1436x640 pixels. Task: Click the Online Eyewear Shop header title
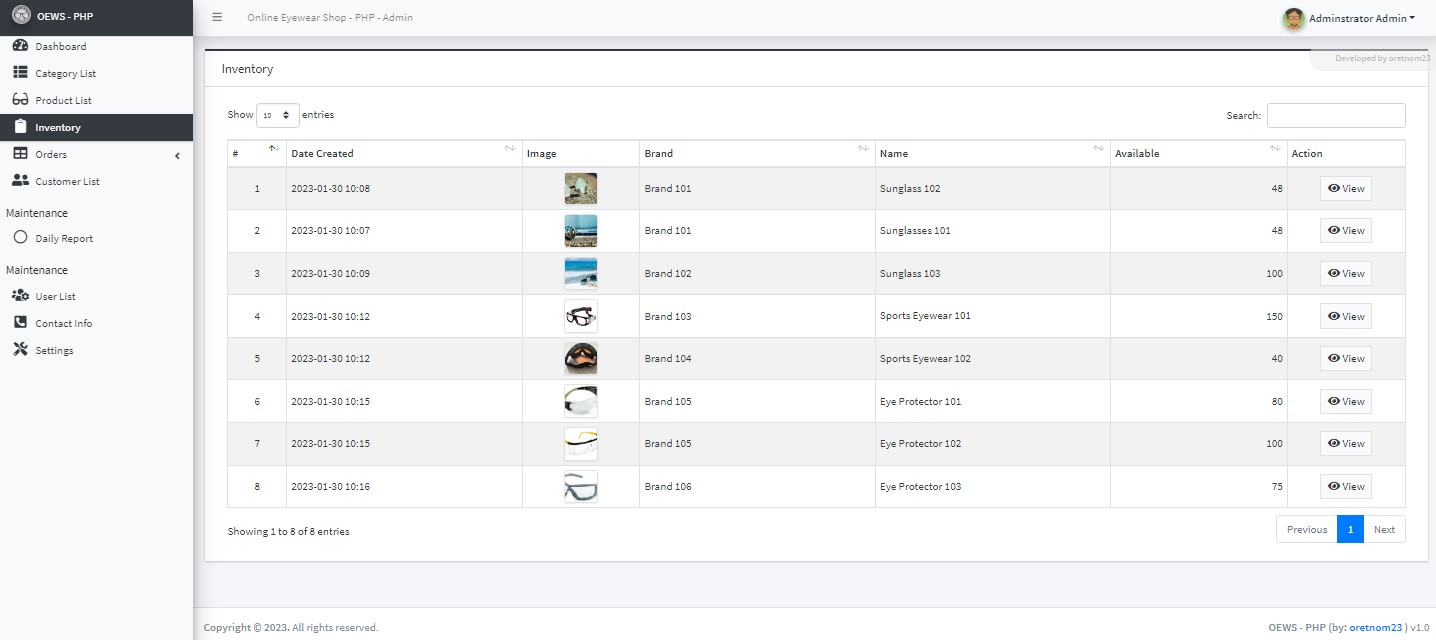(x=330, y=18)
